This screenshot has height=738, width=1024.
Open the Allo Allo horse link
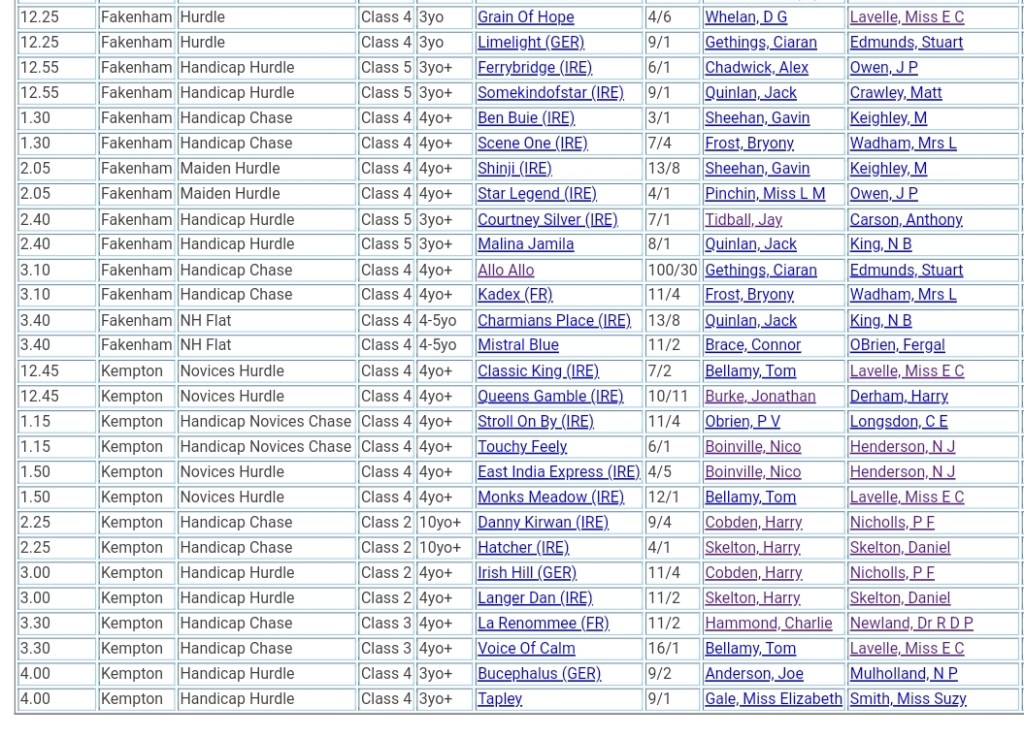505,270
